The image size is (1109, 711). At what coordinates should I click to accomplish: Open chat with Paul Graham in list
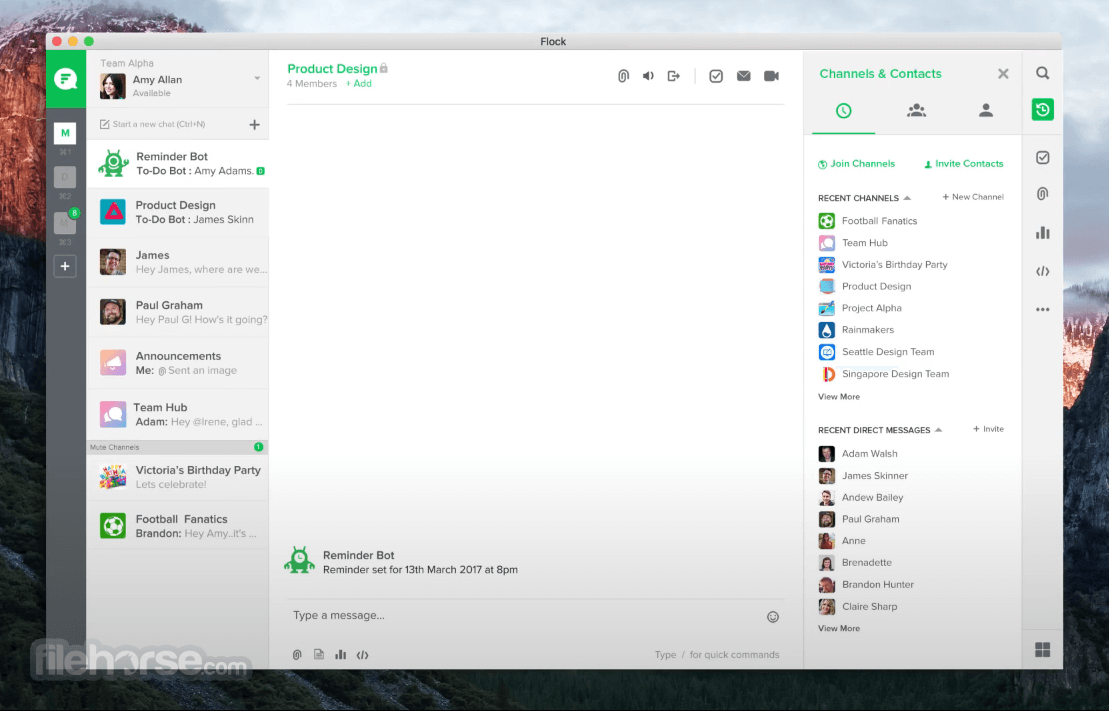point(177,312)
